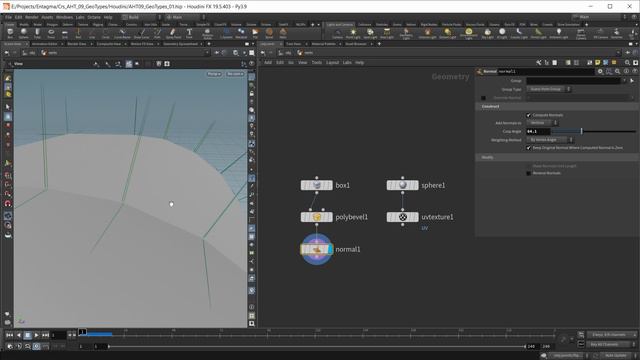The height and width of the screenshot is (360, 640).
Task: Open the Main radial menu dropdown
Action: click(x=186, y=17)
